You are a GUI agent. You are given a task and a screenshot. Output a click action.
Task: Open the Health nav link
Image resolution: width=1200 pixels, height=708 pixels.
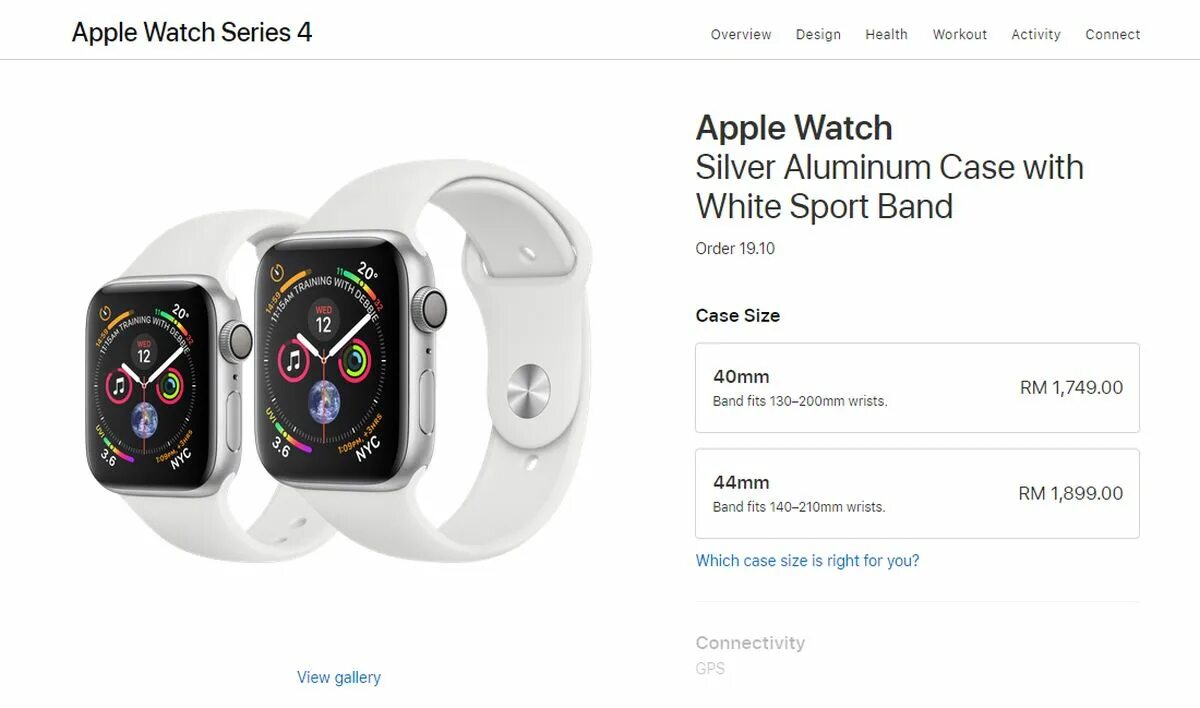click(886, 34)
